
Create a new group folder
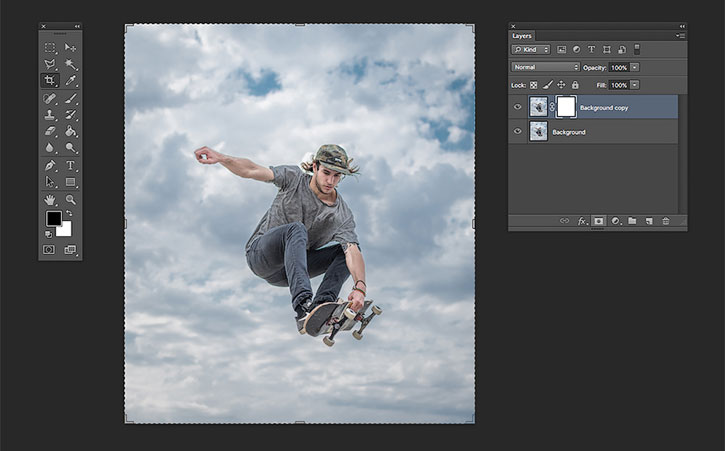[632, 221]
